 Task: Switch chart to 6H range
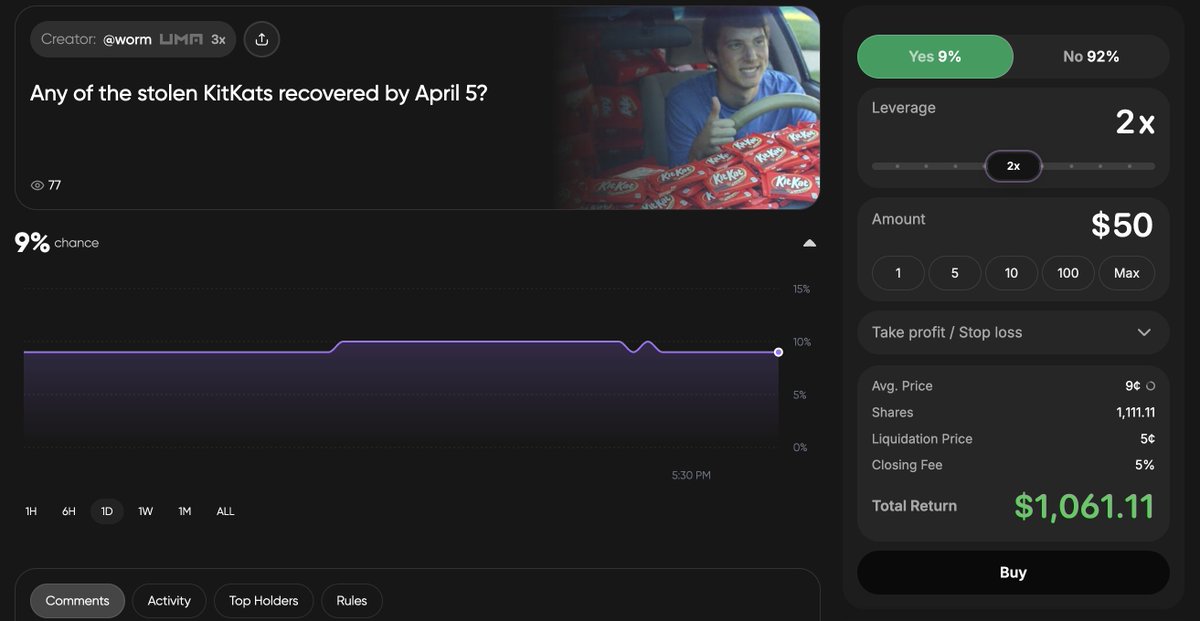pos(69,511)
